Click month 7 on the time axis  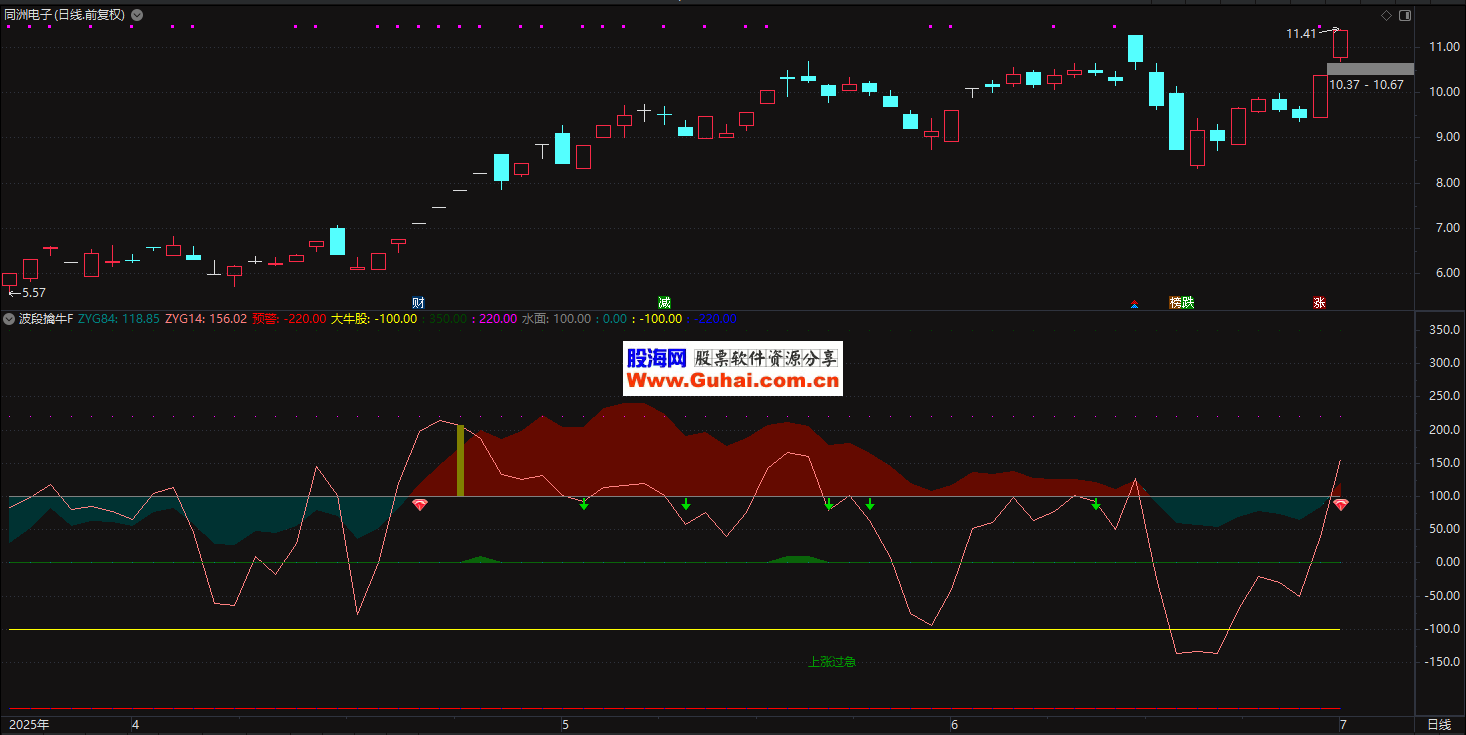click(x=1343, y=725)
